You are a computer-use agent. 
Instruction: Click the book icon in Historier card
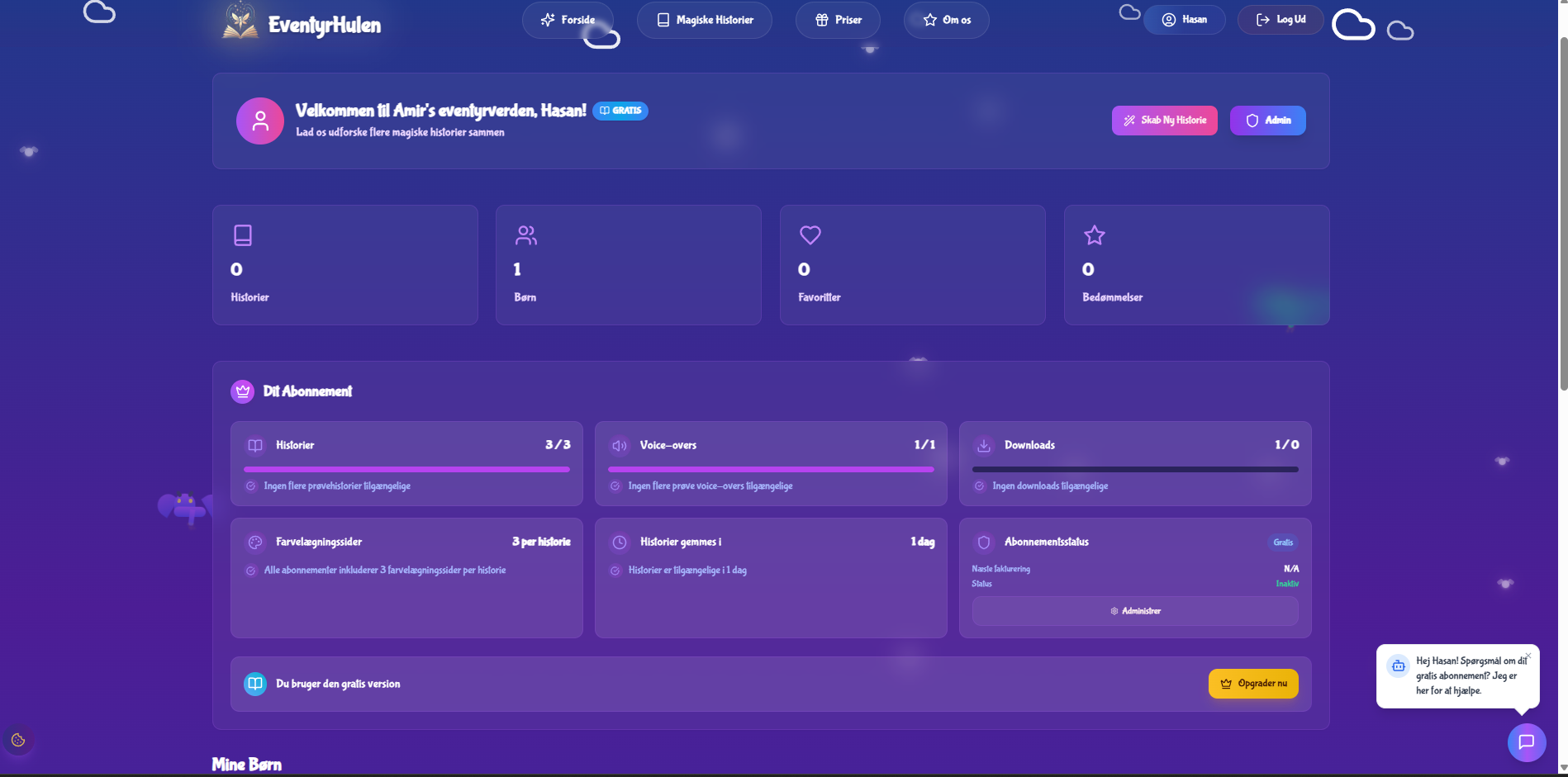pos(243,235)
